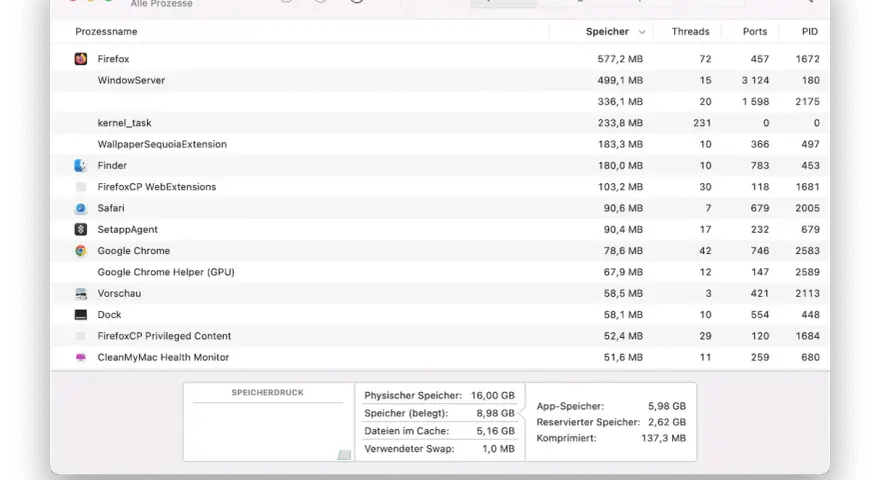Click the Vorschau (Preview) icon

(81, 294)
